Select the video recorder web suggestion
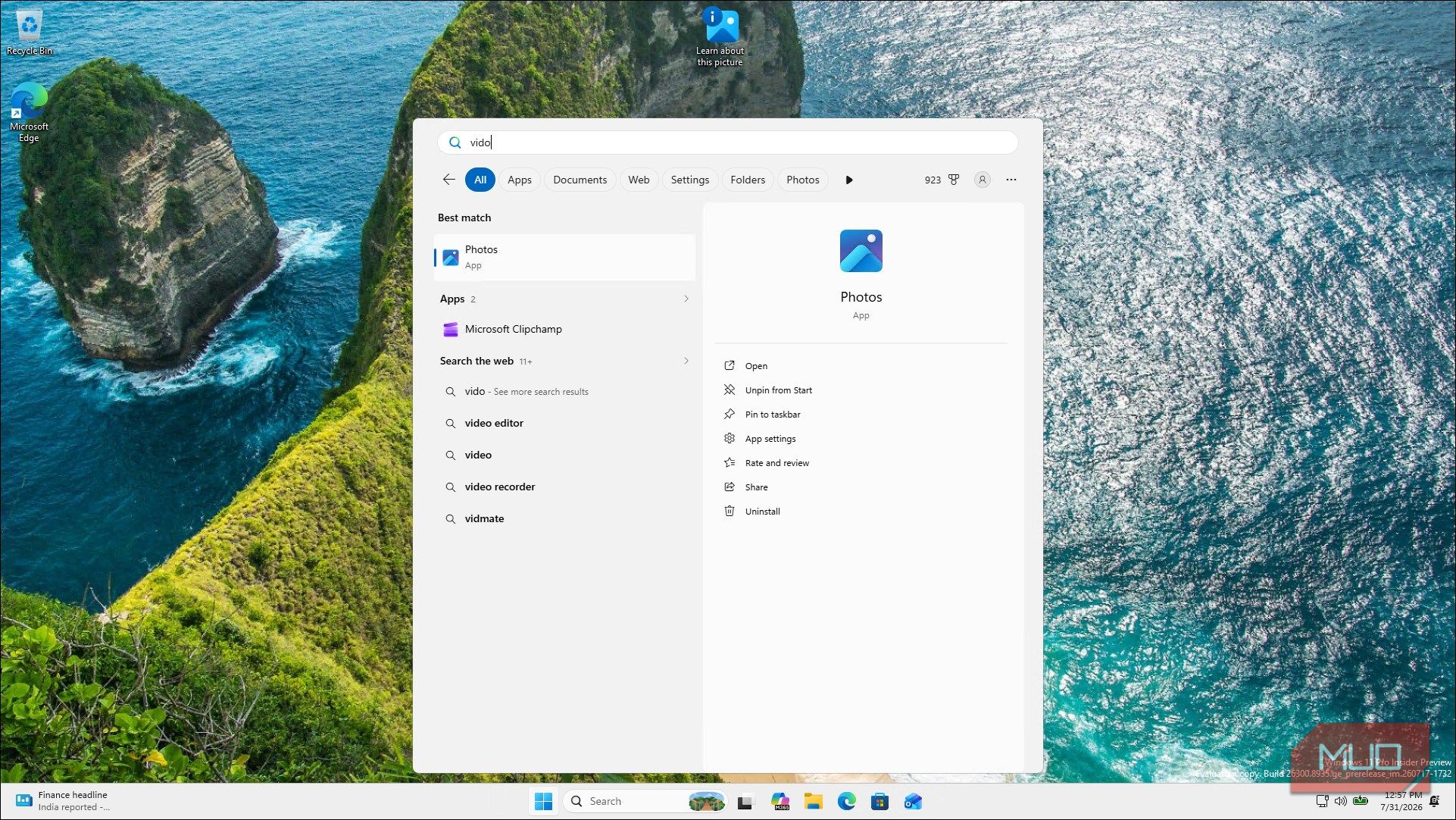 (x=564, y=487)
